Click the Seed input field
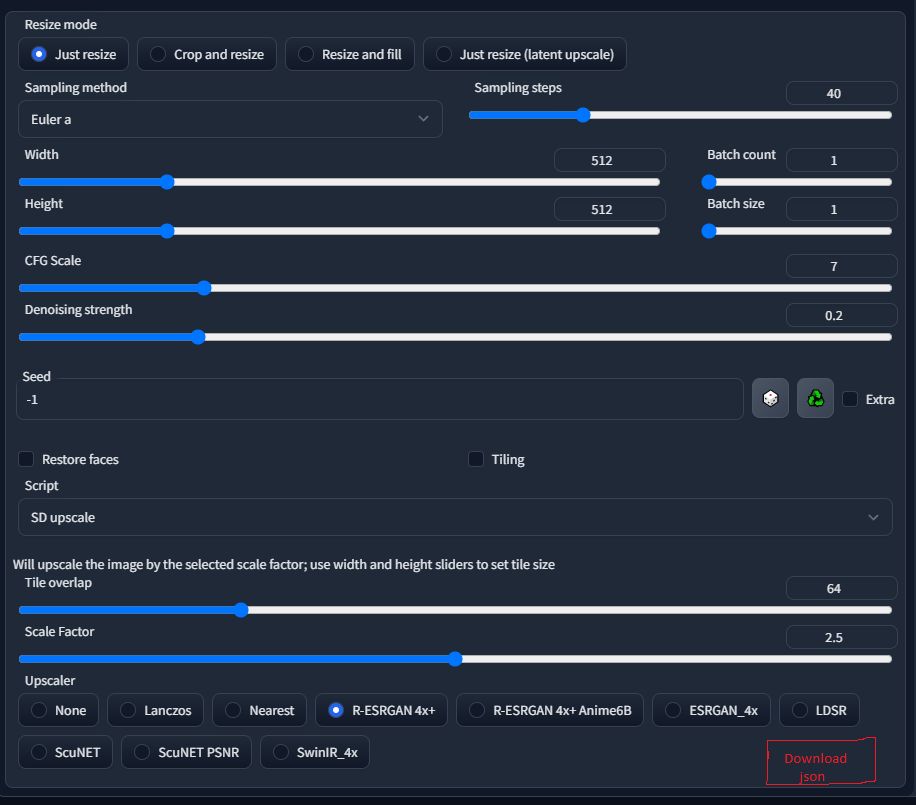This screenshot has height=805, width=916. [x=380, y=399]
